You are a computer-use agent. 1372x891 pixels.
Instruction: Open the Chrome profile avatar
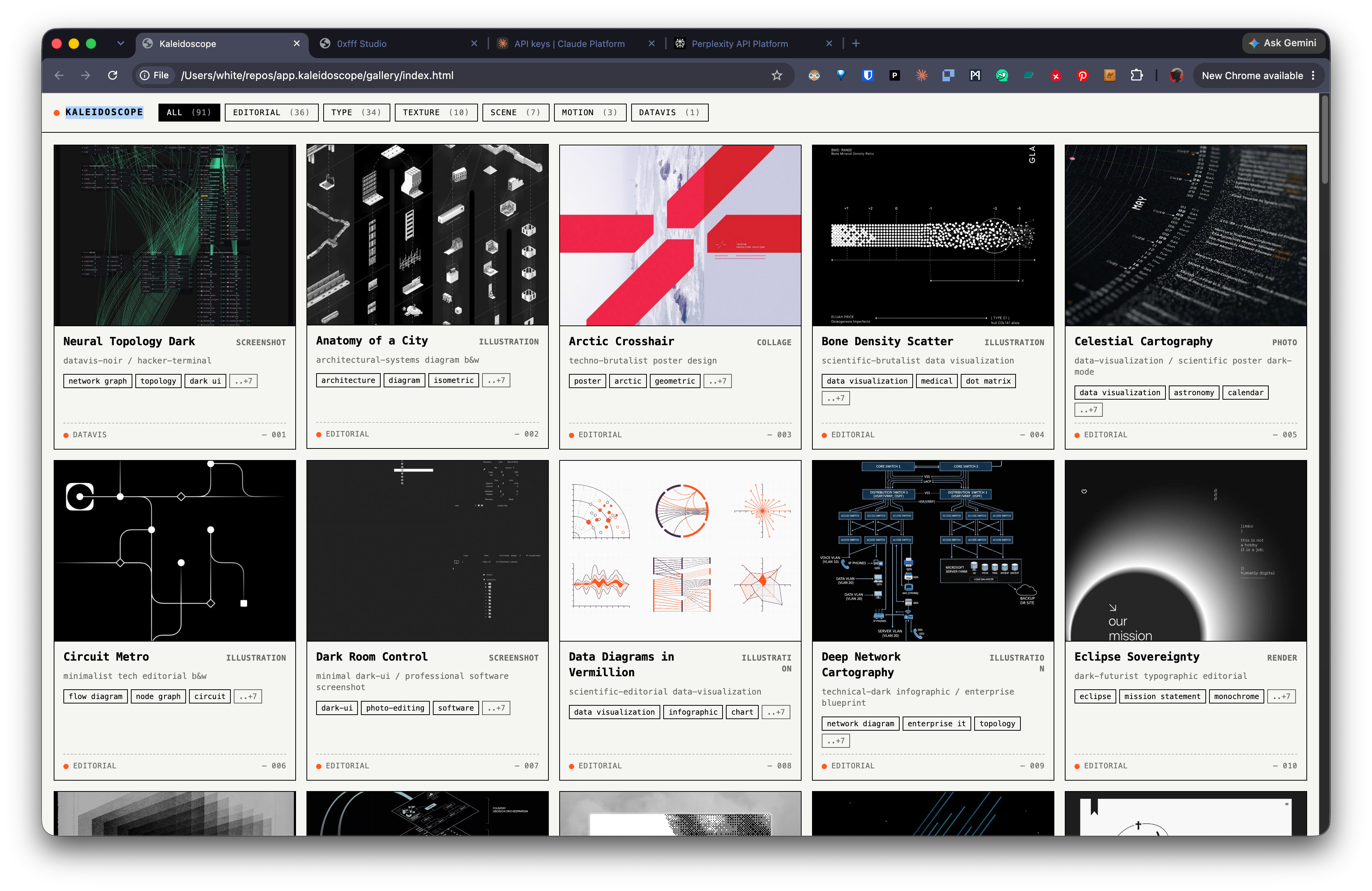[x=1177, y=76]
